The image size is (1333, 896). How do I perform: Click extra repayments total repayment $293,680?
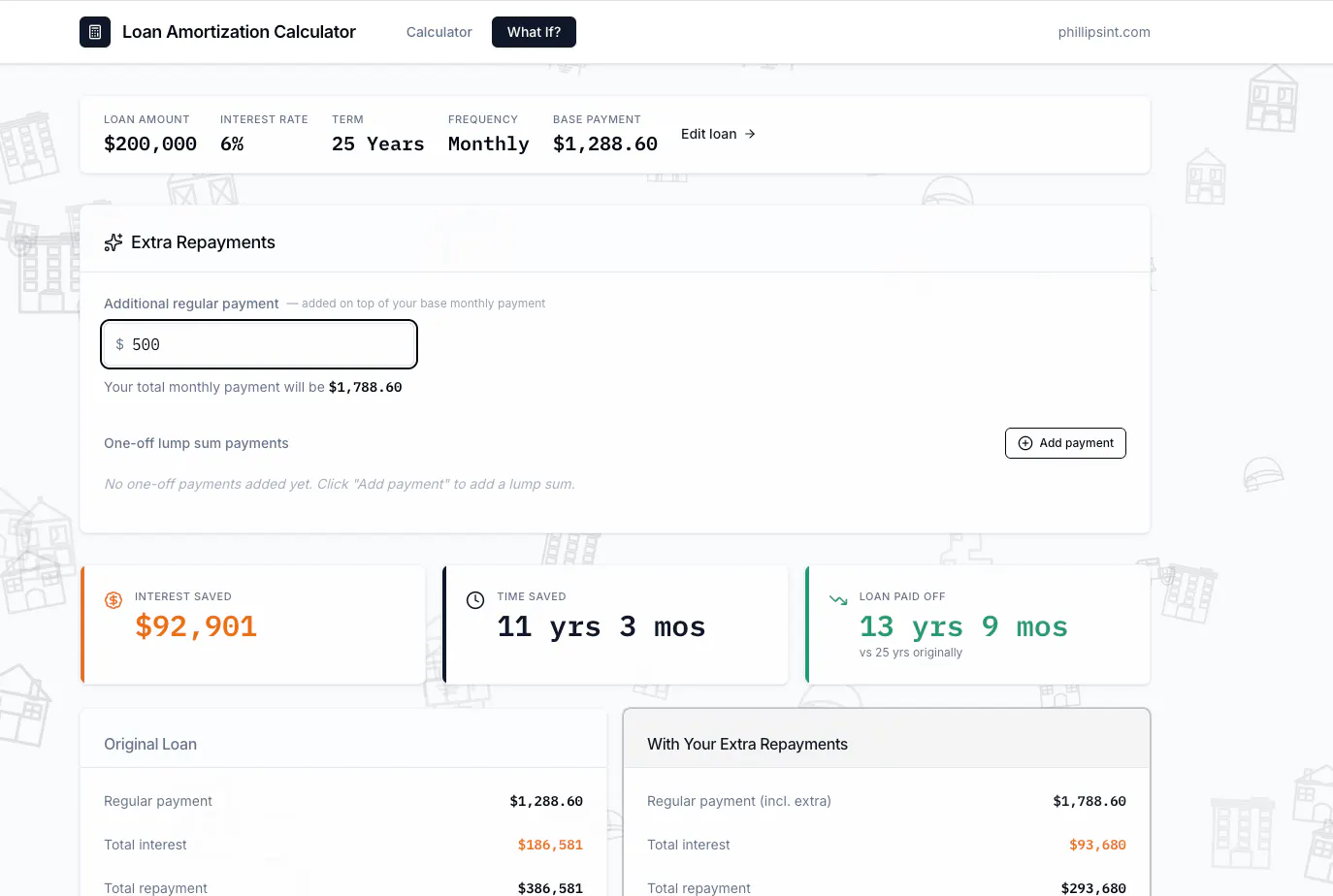click(1093, 888)
